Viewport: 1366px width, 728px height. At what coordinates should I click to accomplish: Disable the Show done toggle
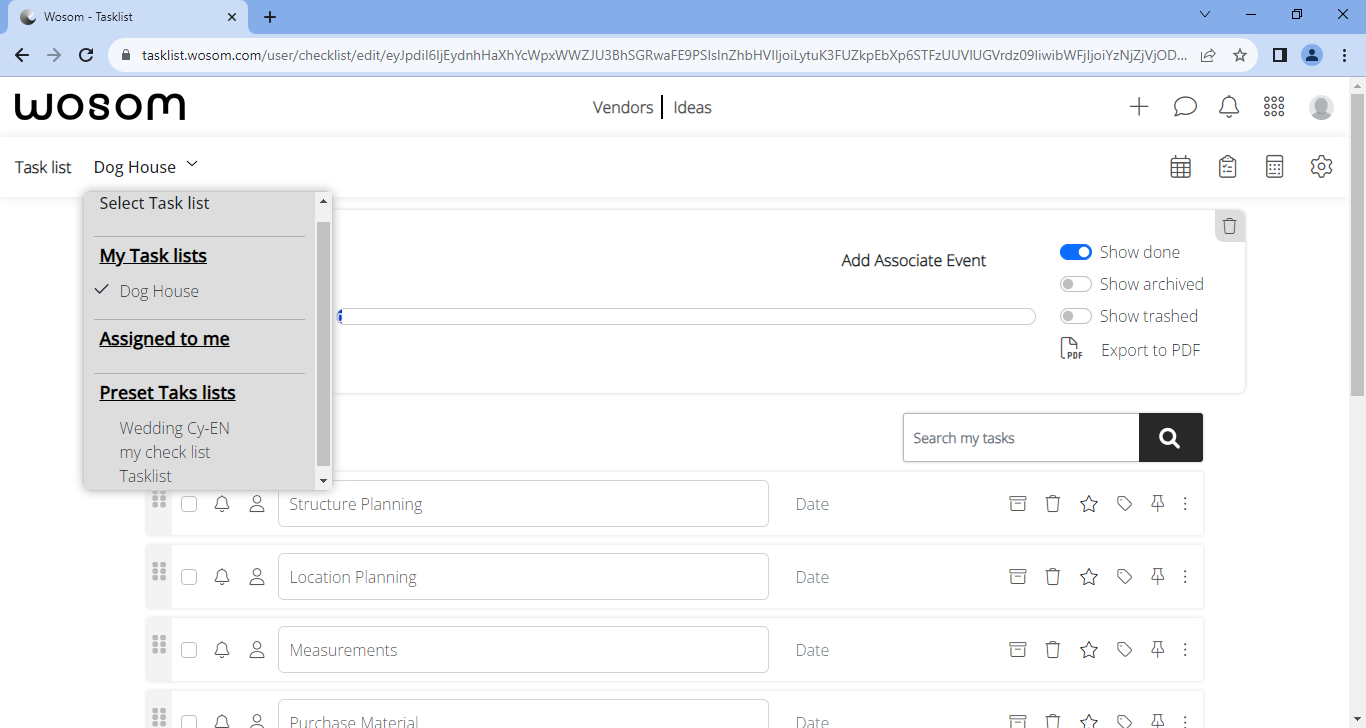click(x=1075, y=252)
